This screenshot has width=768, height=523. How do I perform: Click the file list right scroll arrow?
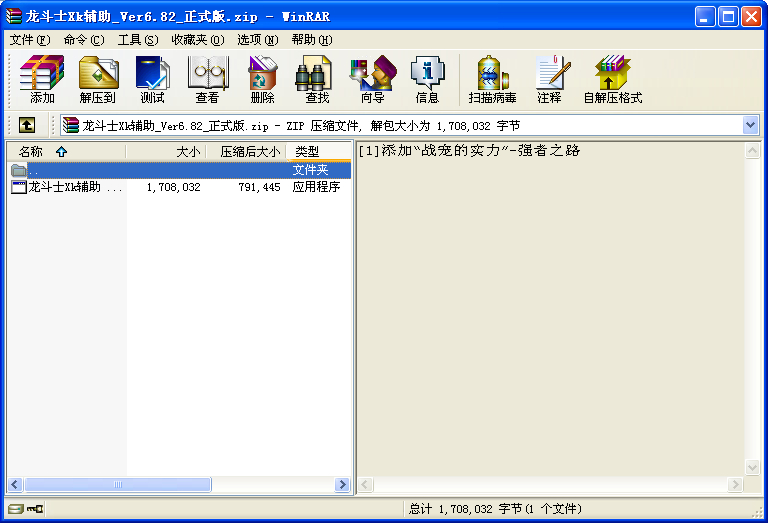[342, 485]
